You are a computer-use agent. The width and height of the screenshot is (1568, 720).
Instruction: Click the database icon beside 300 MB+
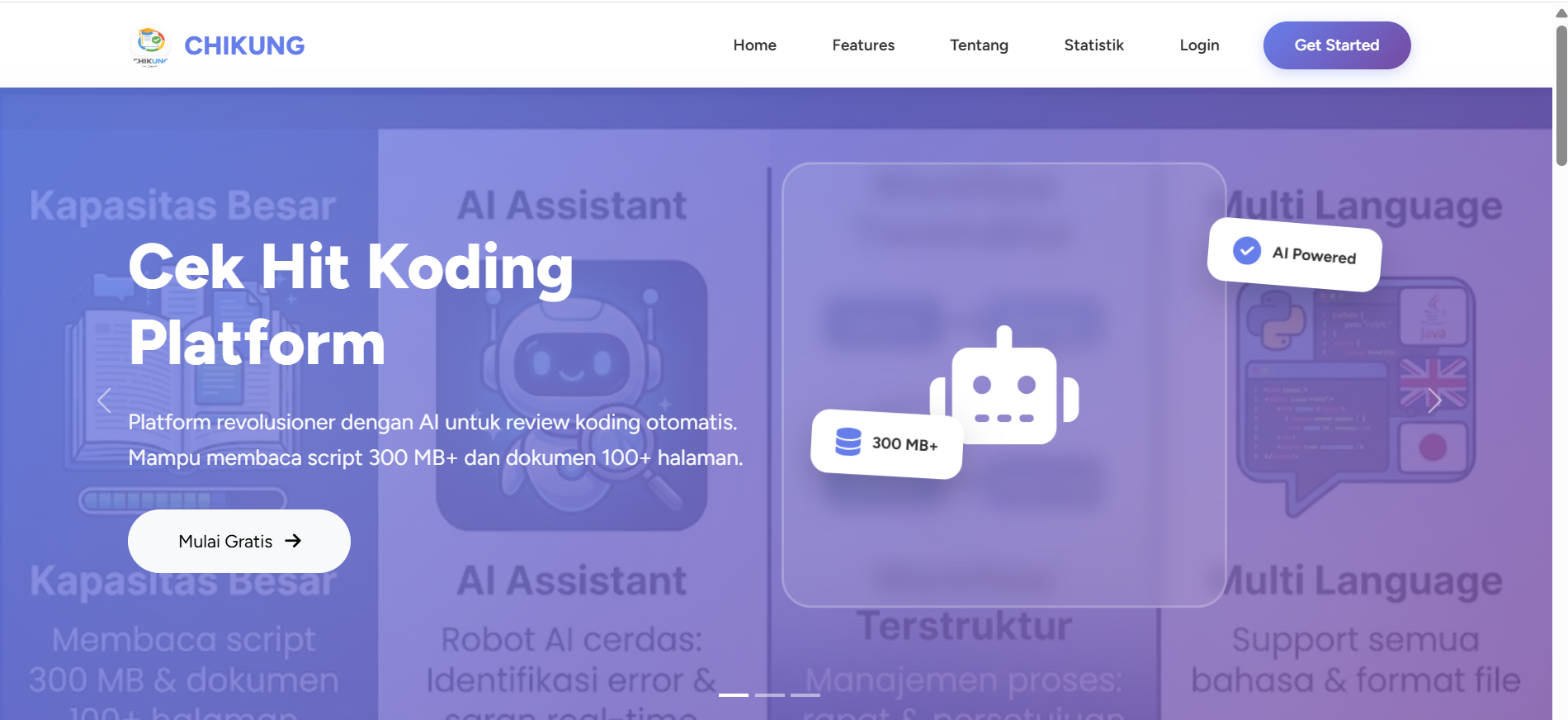(848, 442)
